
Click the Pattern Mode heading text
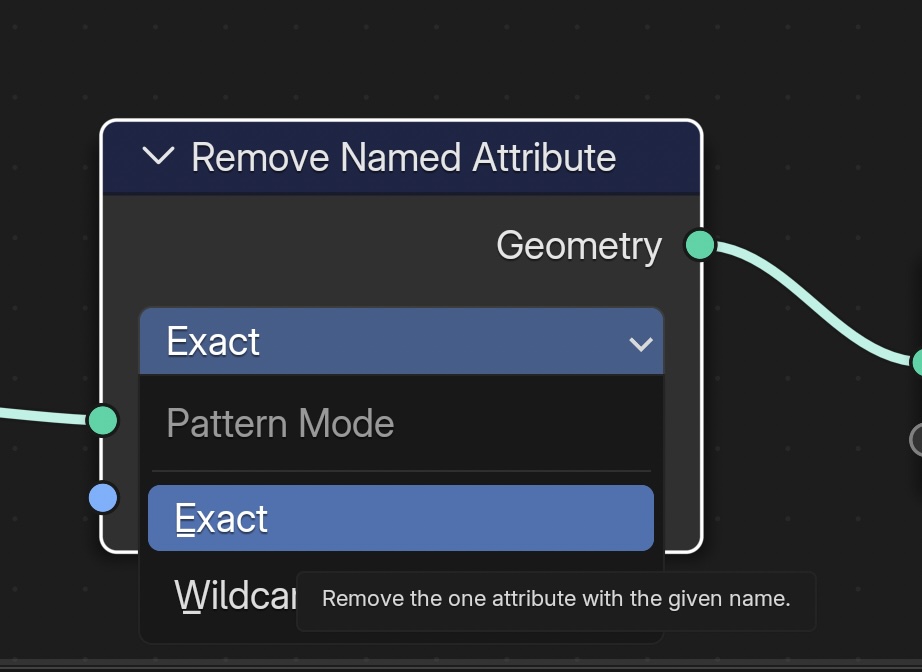(x=280, y=423)
